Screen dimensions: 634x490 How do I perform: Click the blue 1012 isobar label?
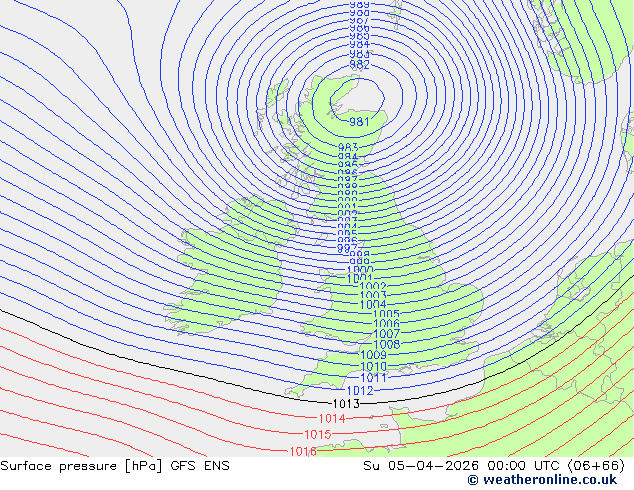point(360,391)
